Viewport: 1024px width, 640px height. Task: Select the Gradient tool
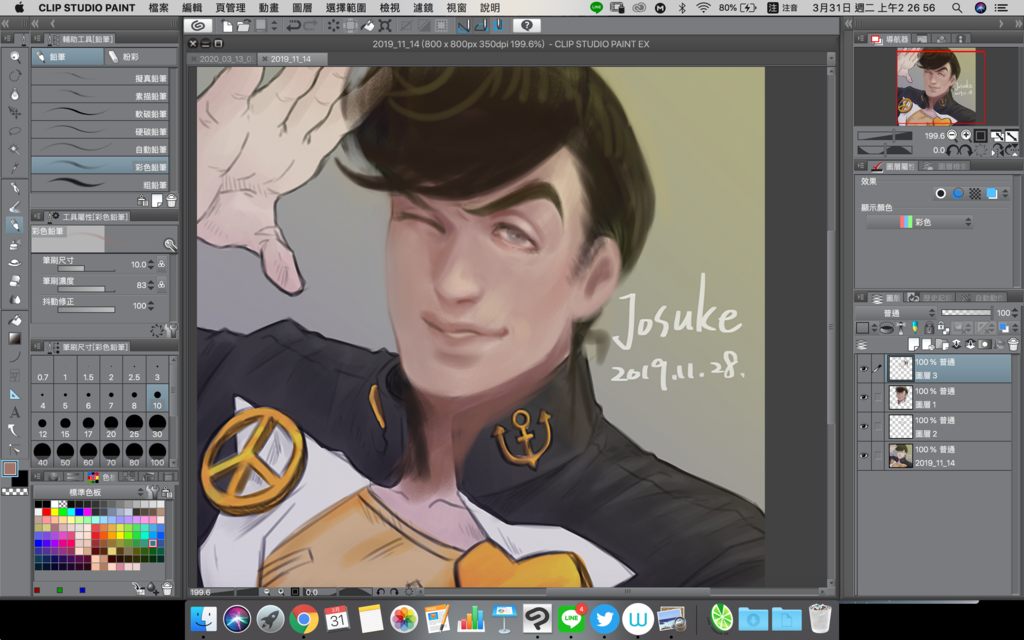click(14, 338)
